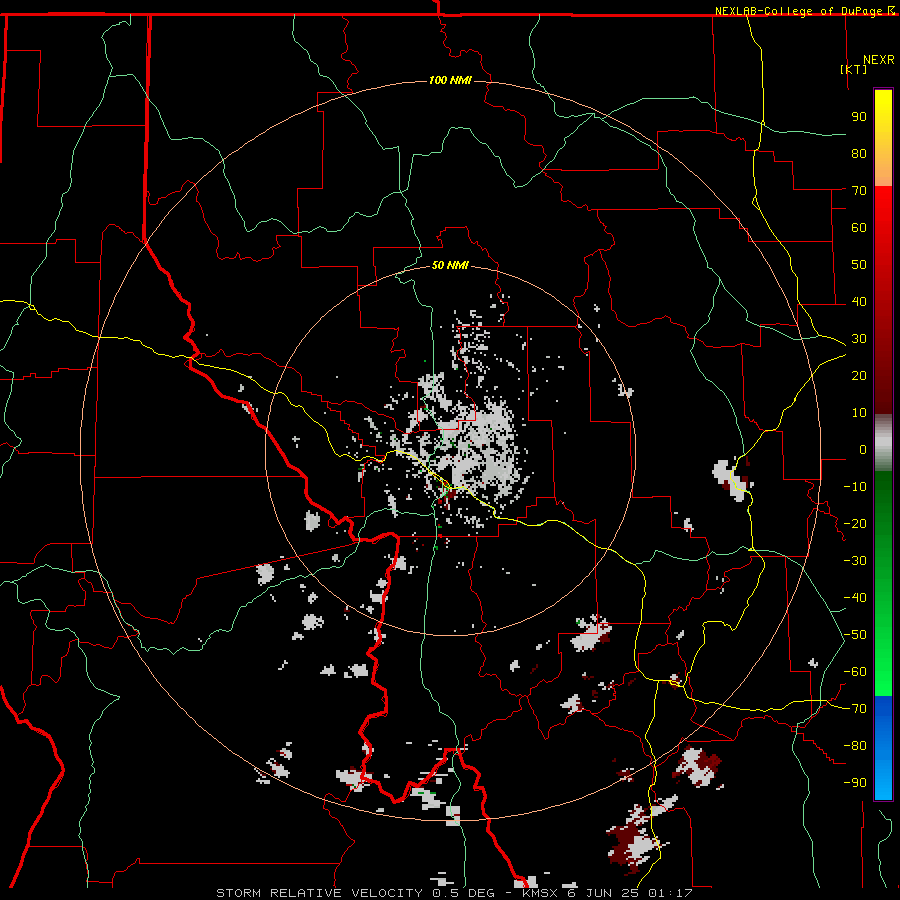Click the 40 value on the velocity scale
The height and width of the screenshot is (900, 900).
click(859, 301)
